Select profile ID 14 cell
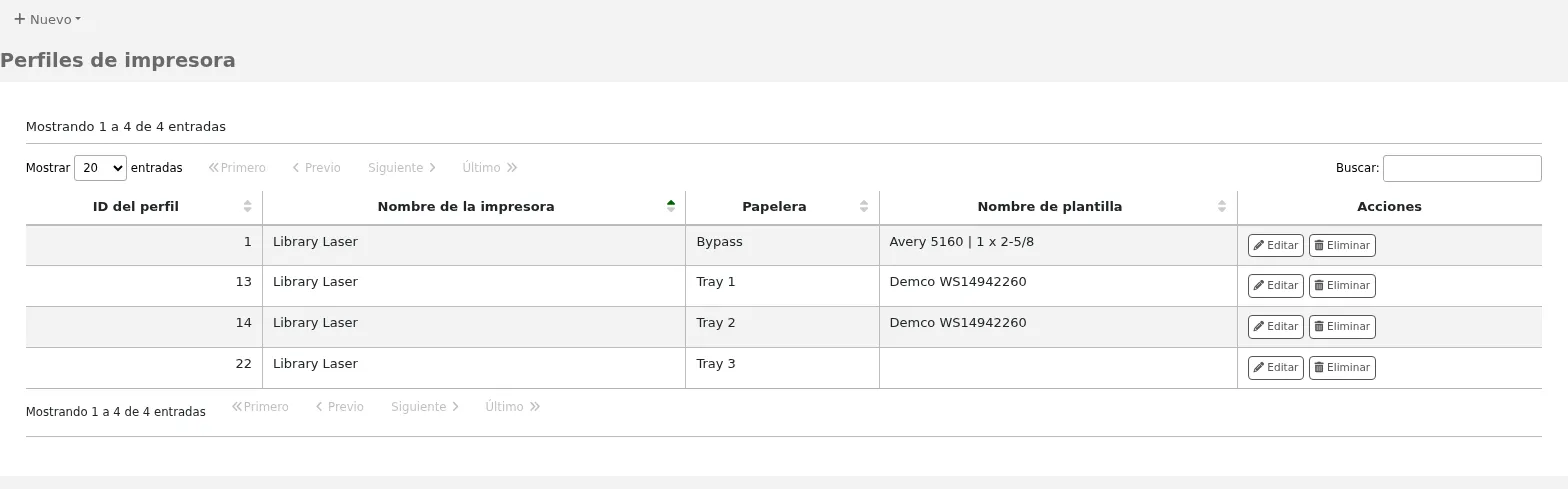 144,327
